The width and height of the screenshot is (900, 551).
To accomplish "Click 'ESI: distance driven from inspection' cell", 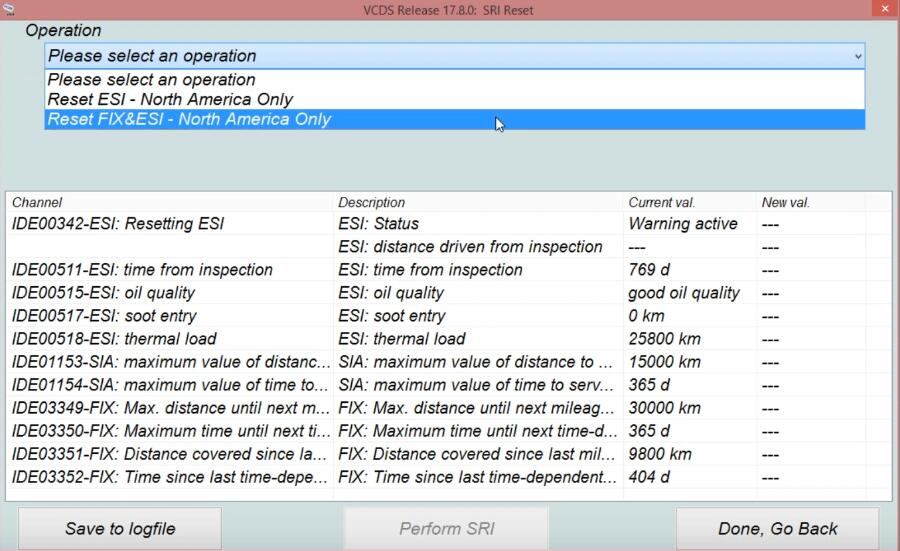I will click(x=470, y=247).
